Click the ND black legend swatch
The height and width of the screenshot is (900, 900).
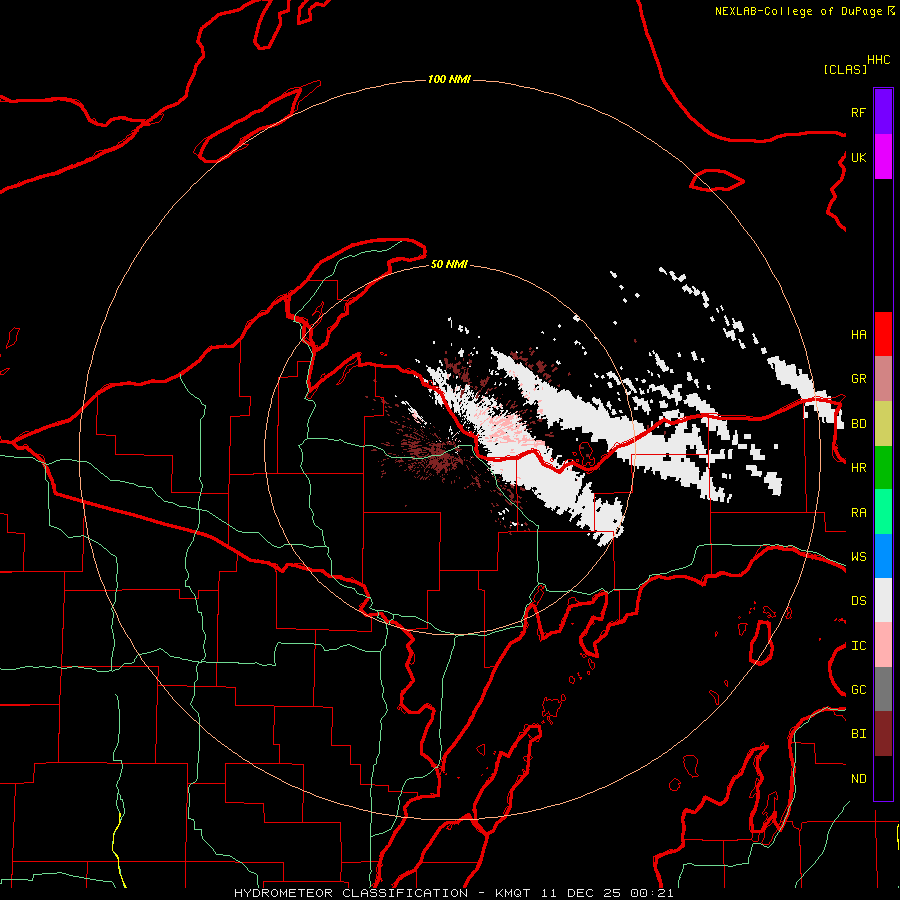[883, 778]
